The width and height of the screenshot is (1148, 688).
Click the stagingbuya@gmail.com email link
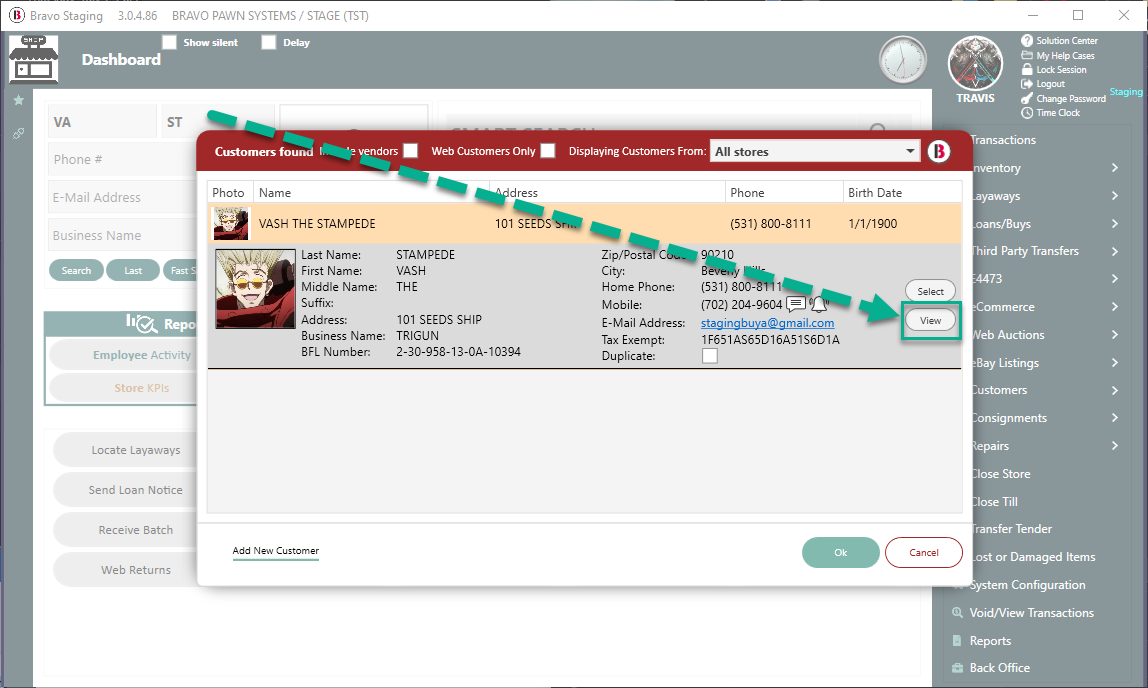767,323
